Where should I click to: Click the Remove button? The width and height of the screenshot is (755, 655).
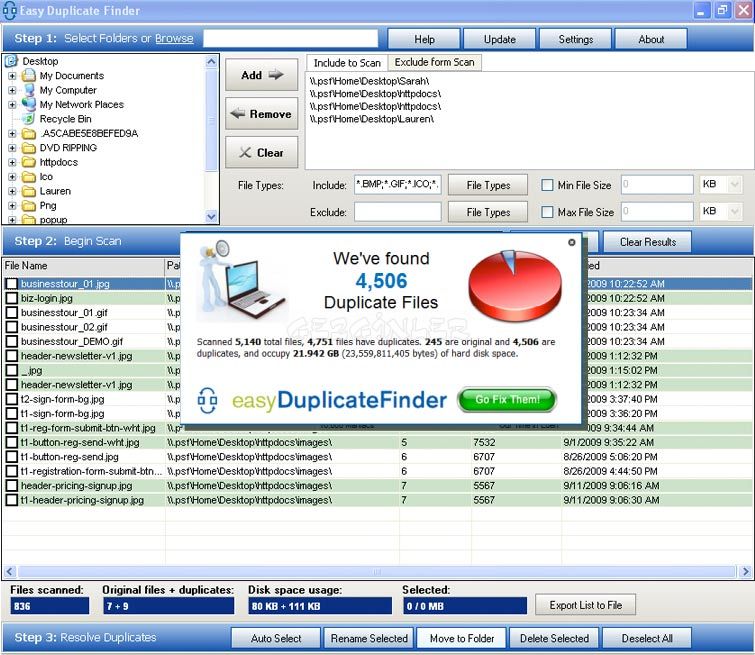[x=261, y=114]
